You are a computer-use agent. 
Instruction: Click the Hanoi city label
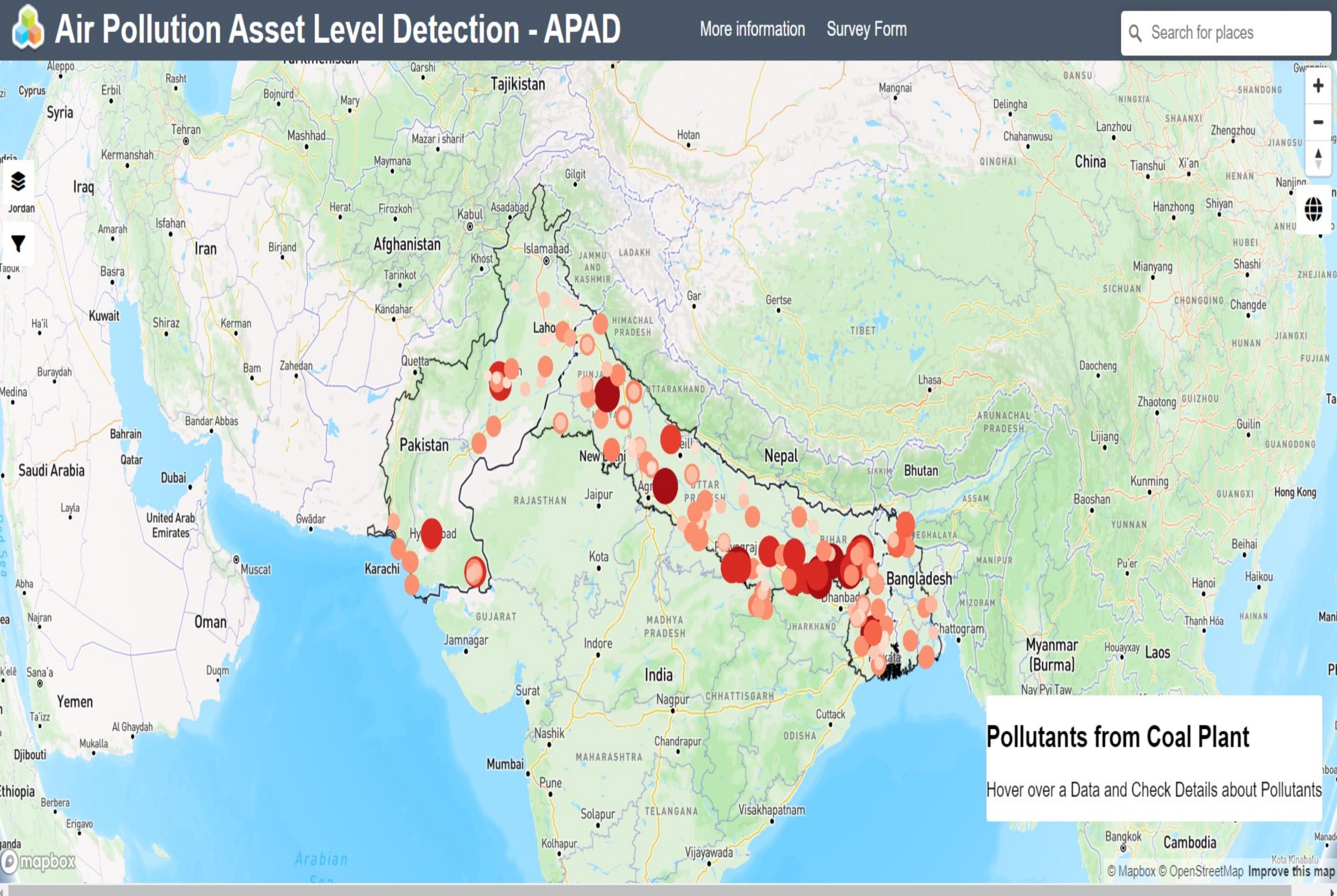pyautogui.click(x=1203, y=583)
